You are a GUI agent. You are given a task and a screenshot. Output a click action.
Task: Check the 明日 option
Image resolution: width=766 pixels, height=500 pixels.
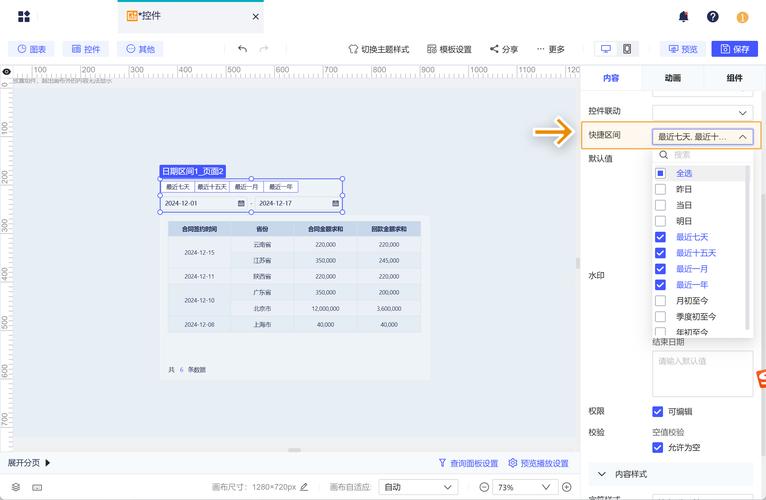coord(660,221)
